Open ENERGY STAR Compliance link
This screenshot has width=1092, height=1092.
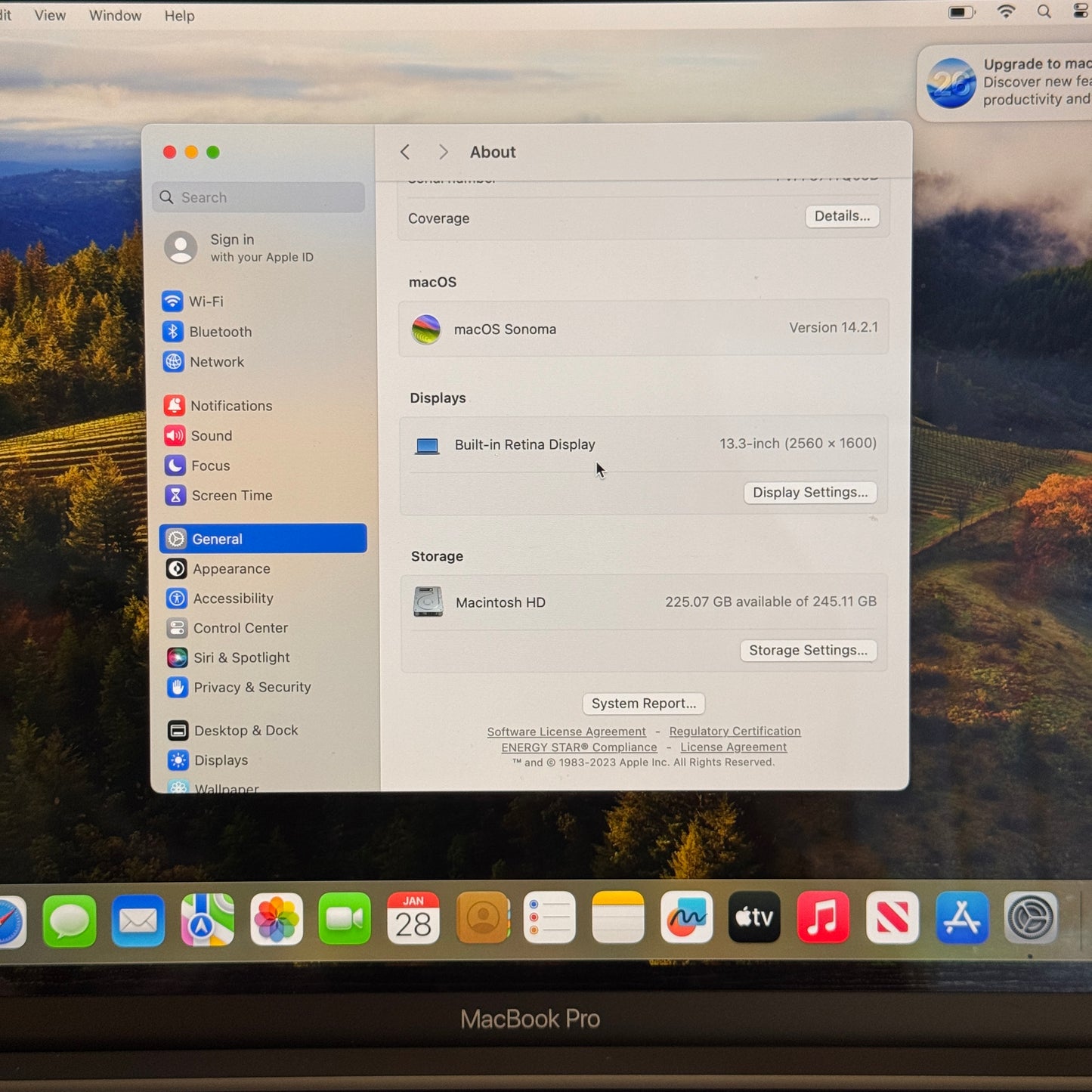coord(579,747)
